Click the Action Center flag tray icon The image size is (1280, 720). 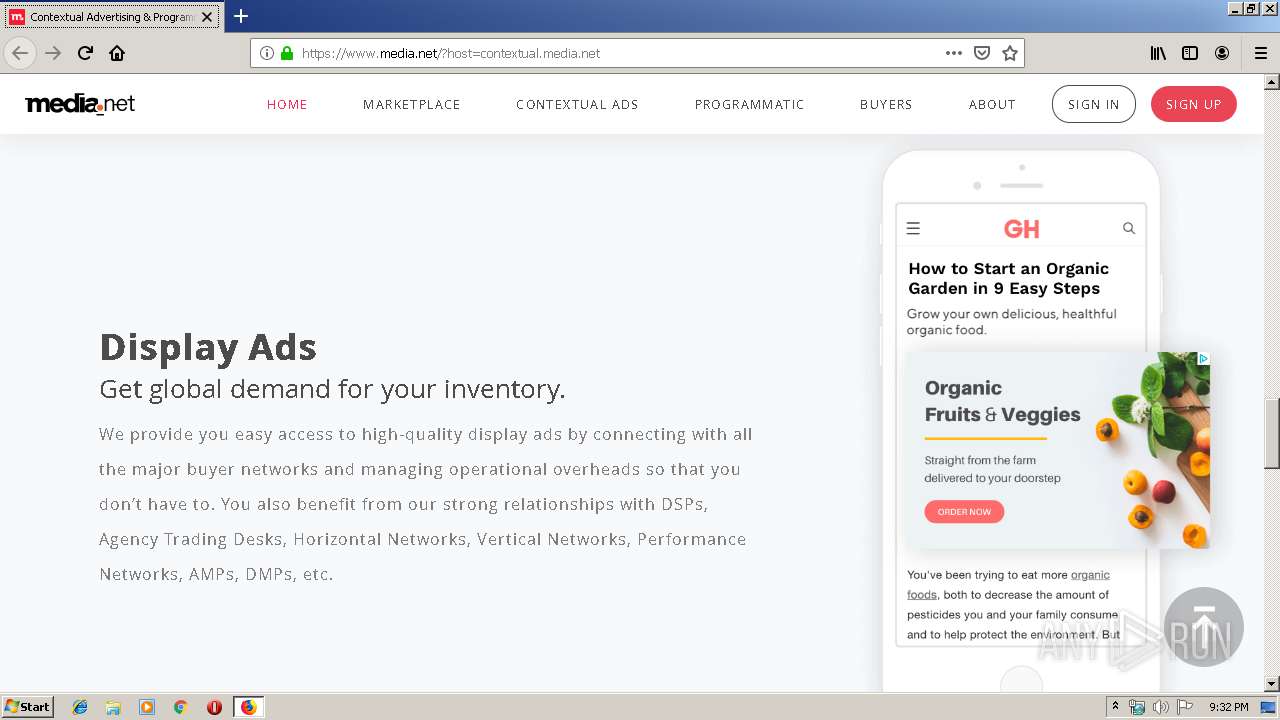pos(1185,707)
